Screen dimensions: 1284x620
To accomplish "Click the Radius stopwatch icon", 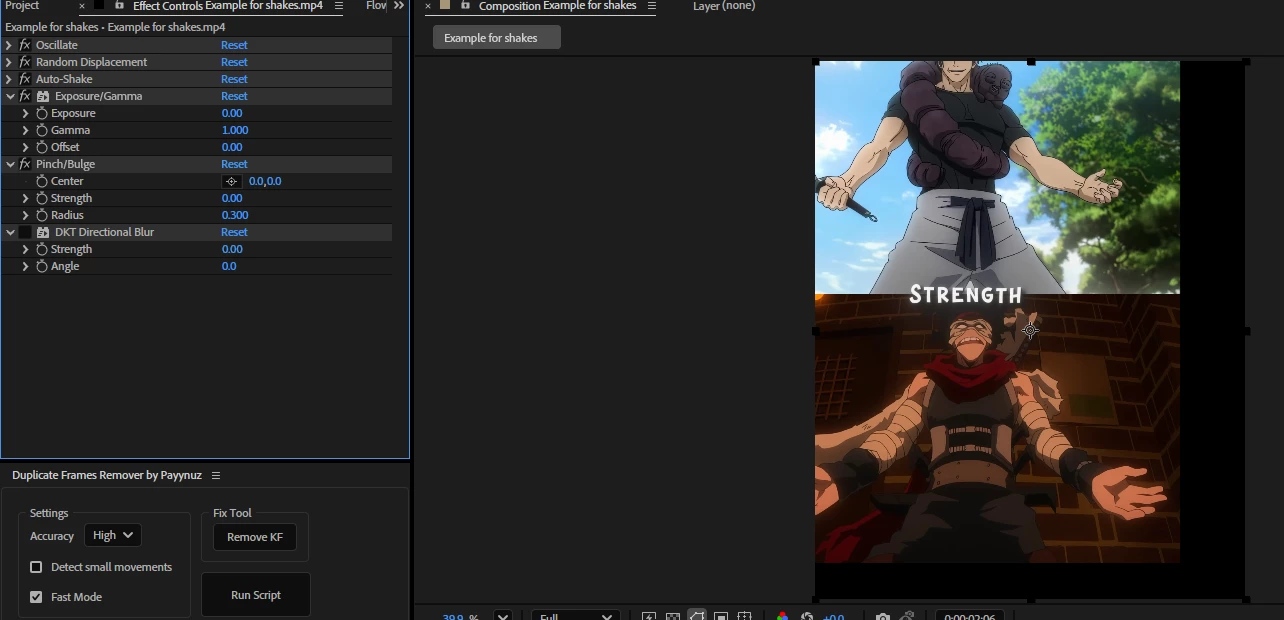I will pyautogui.click(x=42, y=215).
